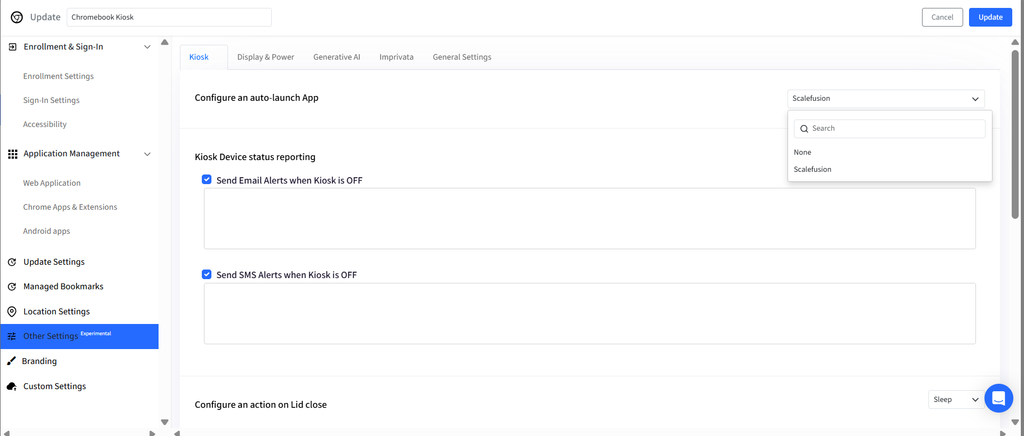Image resolution: width=1024 pixels, height=436 pixels.
Task: Select Managed Bookmarks in the sidebar
Action: (x=63, y=287)
